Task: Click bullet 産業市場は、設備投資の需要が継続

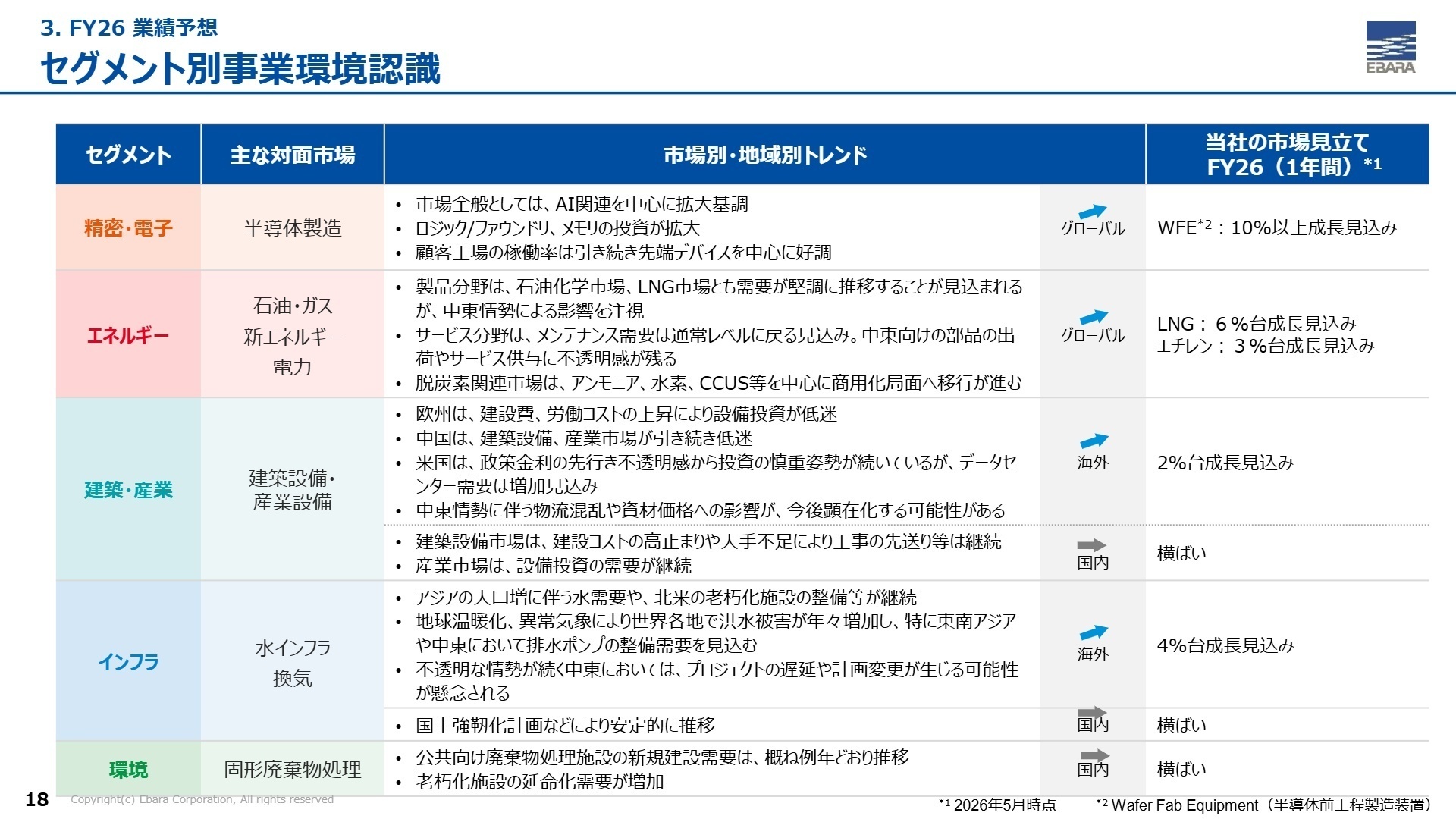Action: pos(554,566)
